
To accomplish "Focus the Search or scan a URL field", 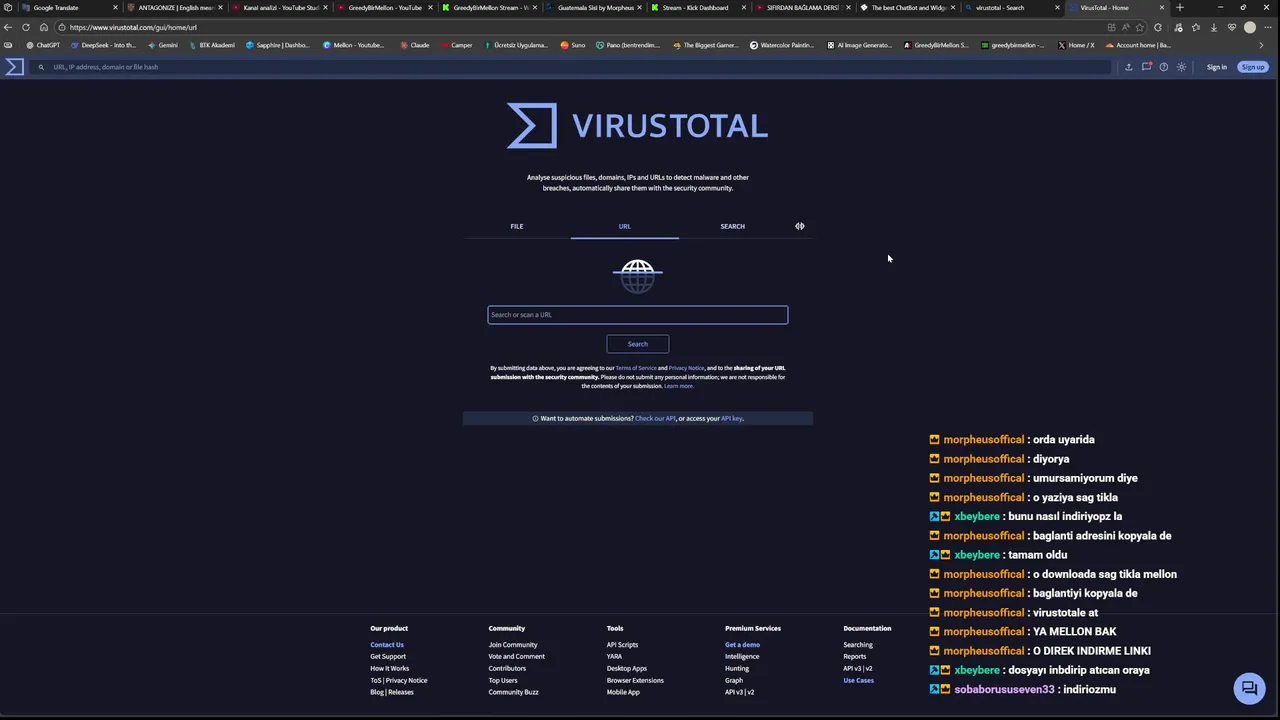I will 638,315.
